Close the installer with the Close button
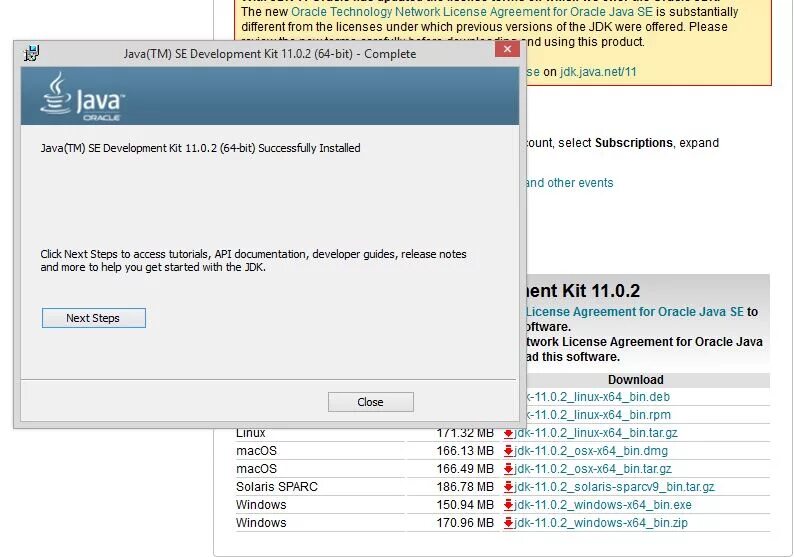Viewport: 794px width, 557px height. (371, 402)
